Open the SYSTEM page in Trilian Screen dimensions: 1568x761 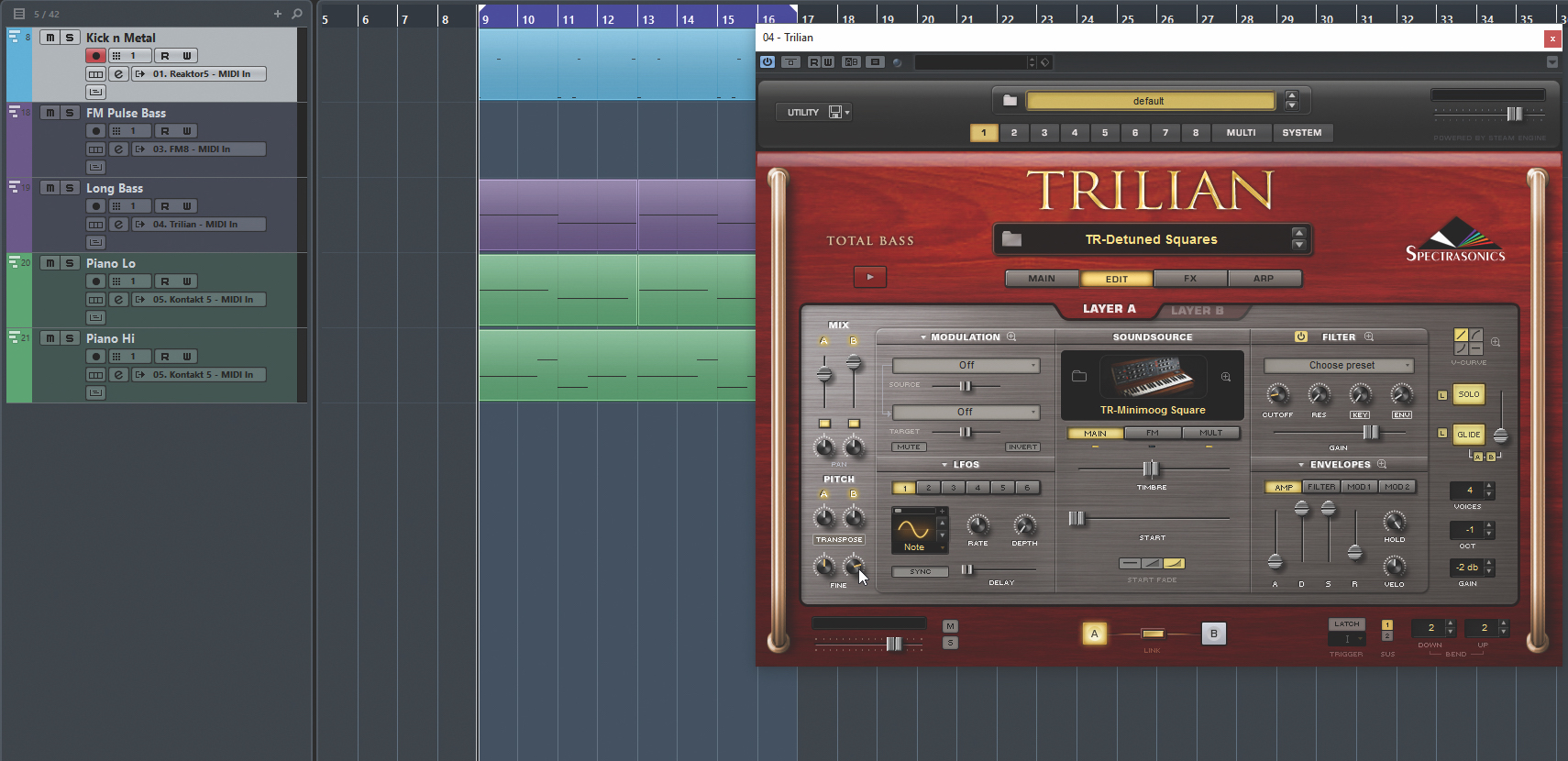click(1302, 133)
